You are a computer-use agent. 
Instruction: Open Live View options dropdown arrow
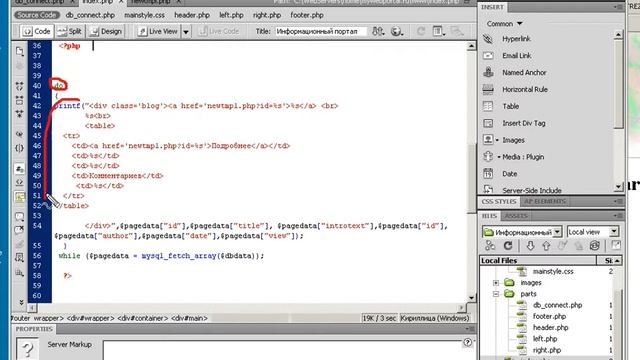pyautogui.click(x=186, y=31)
